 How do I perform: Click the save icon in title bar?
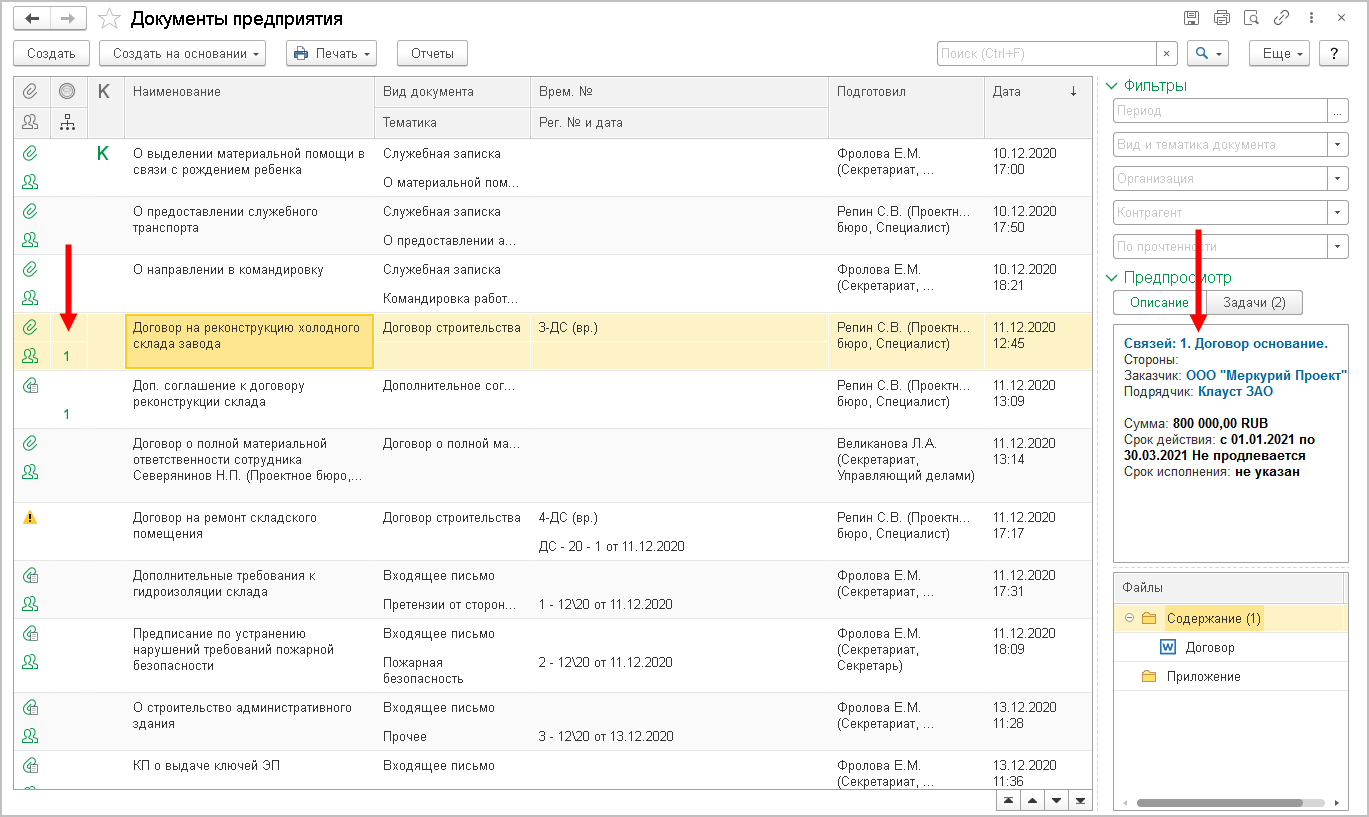pos(1191,18)
